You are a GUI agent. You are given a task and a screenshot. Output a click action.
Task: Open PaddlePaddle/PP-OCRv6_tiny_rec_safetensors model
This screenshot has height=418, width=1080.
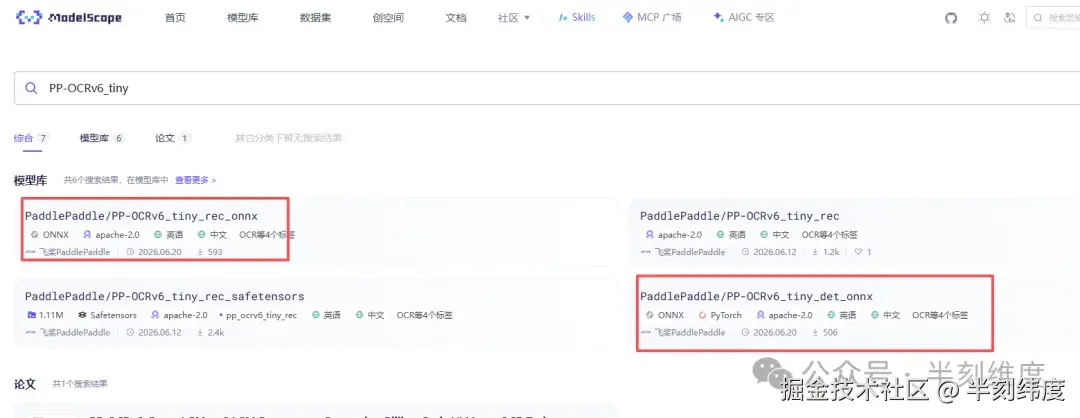click(x=165, y=297)
